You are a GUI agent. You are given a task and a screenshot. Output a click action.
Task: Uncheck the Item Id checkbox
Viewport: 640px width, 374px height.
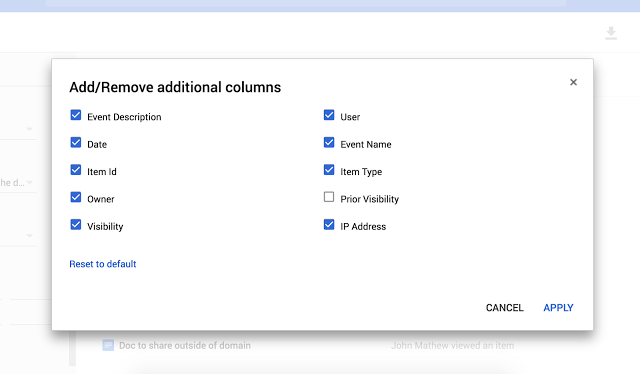(x=76, y=170)
